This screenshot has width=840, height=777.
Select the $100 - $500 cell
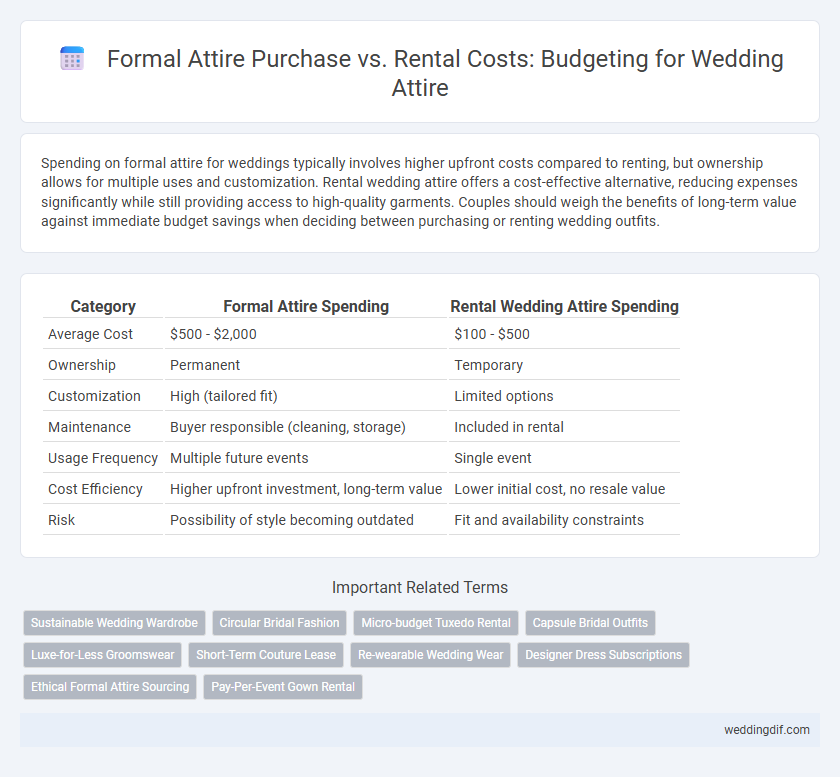(564, 334)
